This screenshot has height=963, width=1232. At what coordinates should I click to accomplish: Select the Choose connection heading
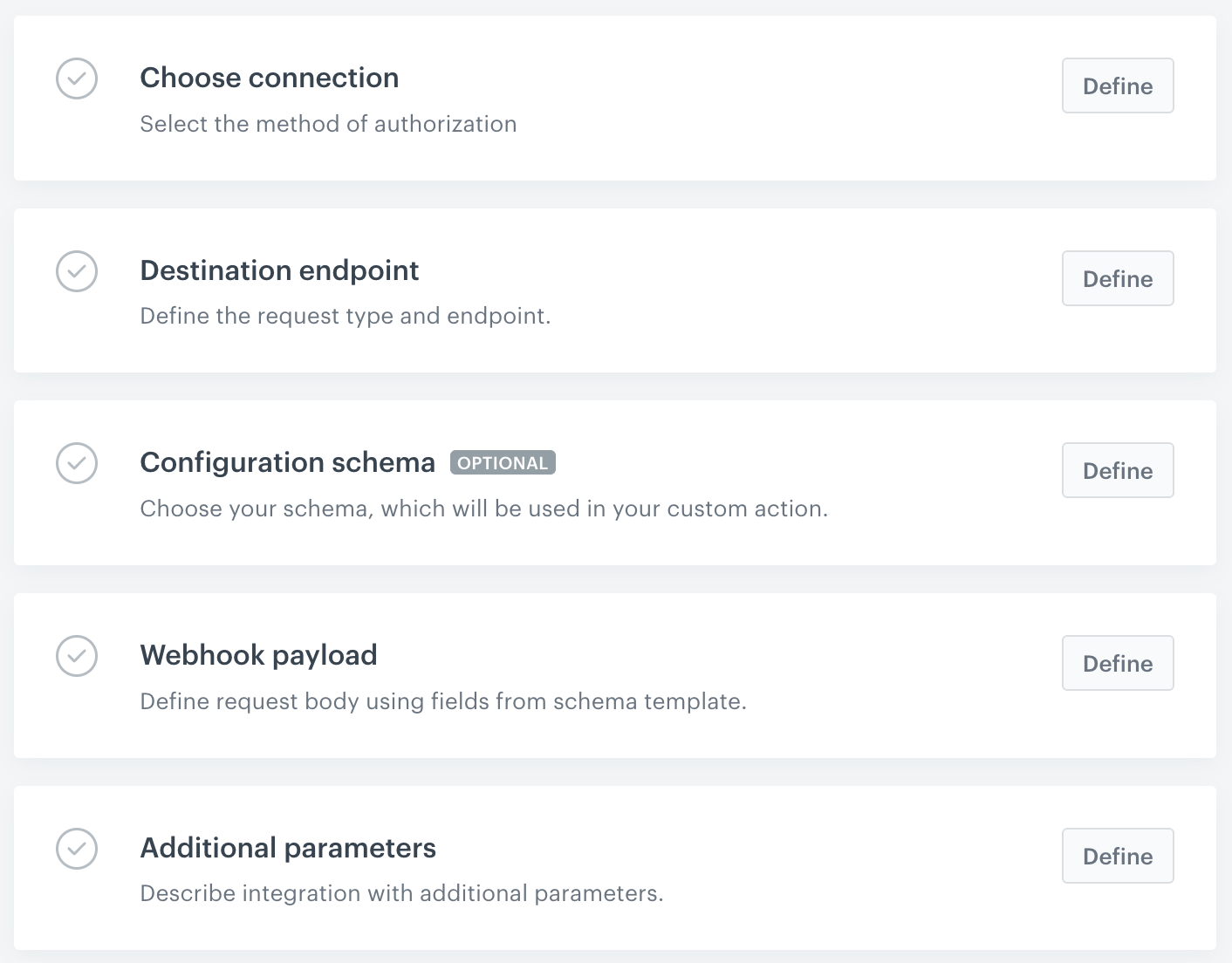269,78
